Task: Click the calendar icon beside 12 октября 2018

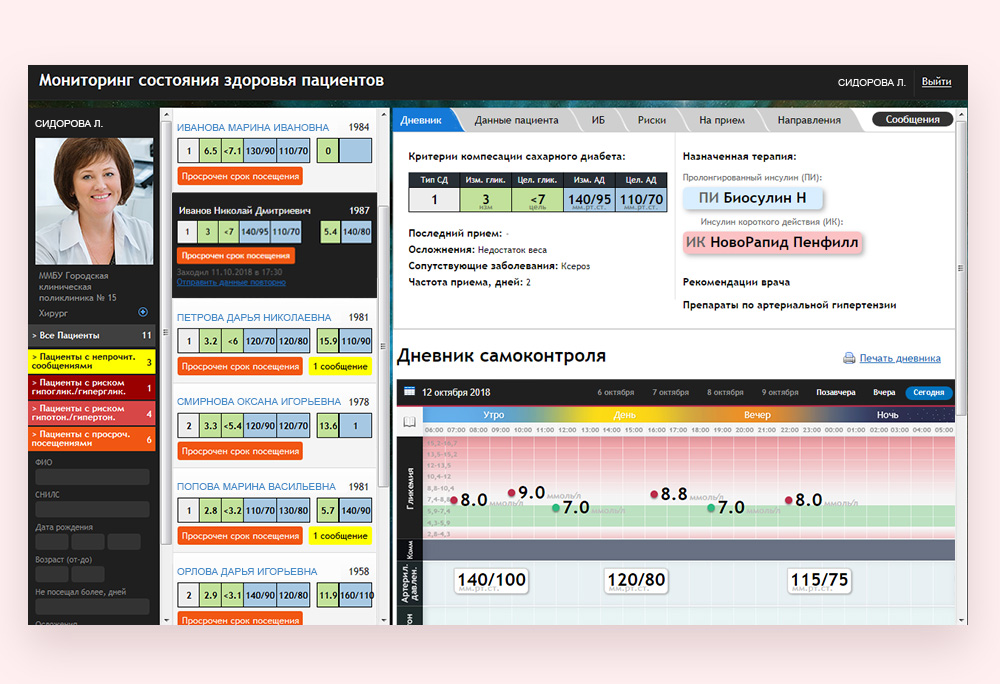Action: pyautogui.click(x=409, y=391)
